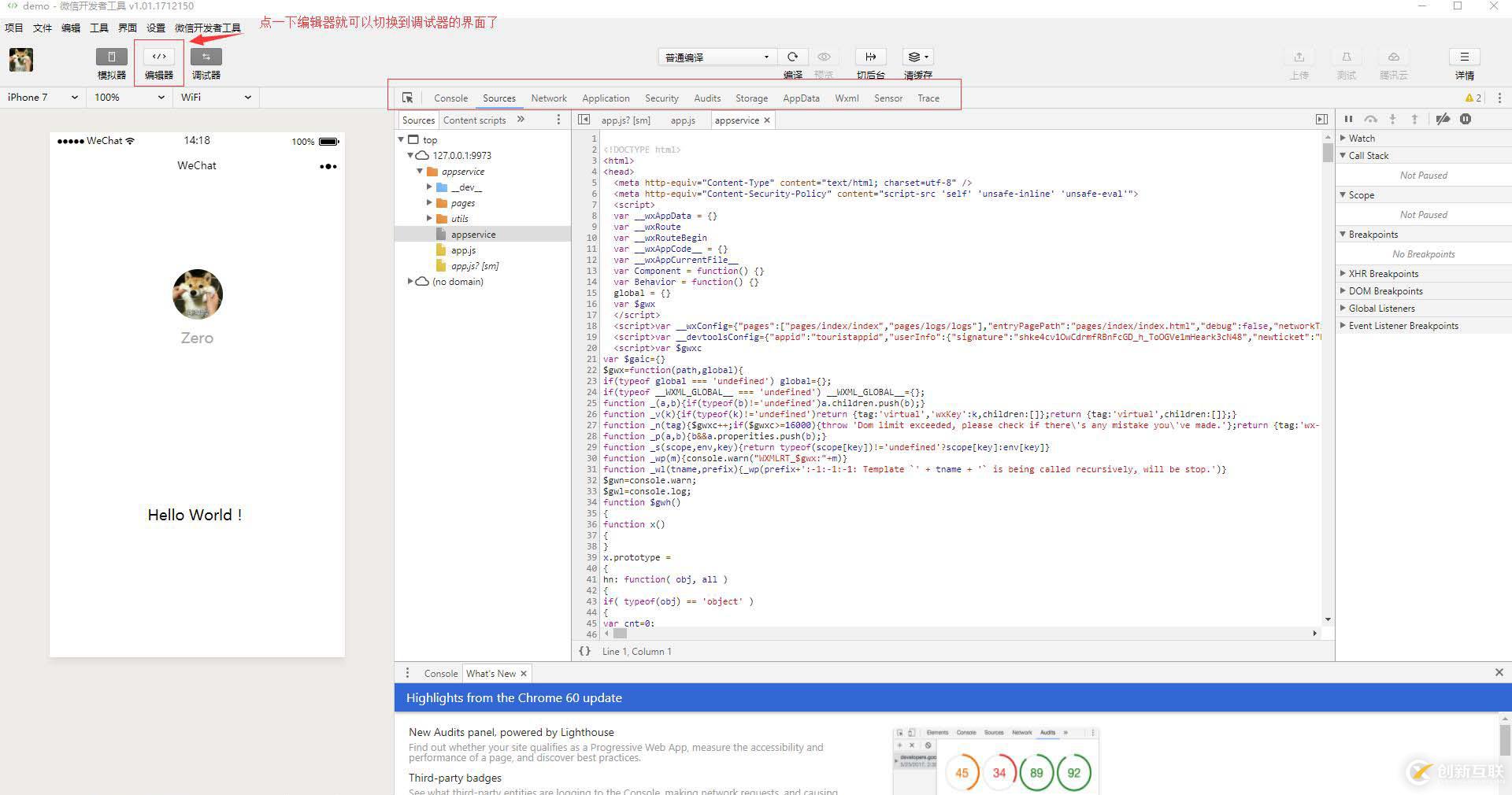1512x795 pixels.
Task: Expand the Event Listener Breakpoints section
Action: 1343,325
